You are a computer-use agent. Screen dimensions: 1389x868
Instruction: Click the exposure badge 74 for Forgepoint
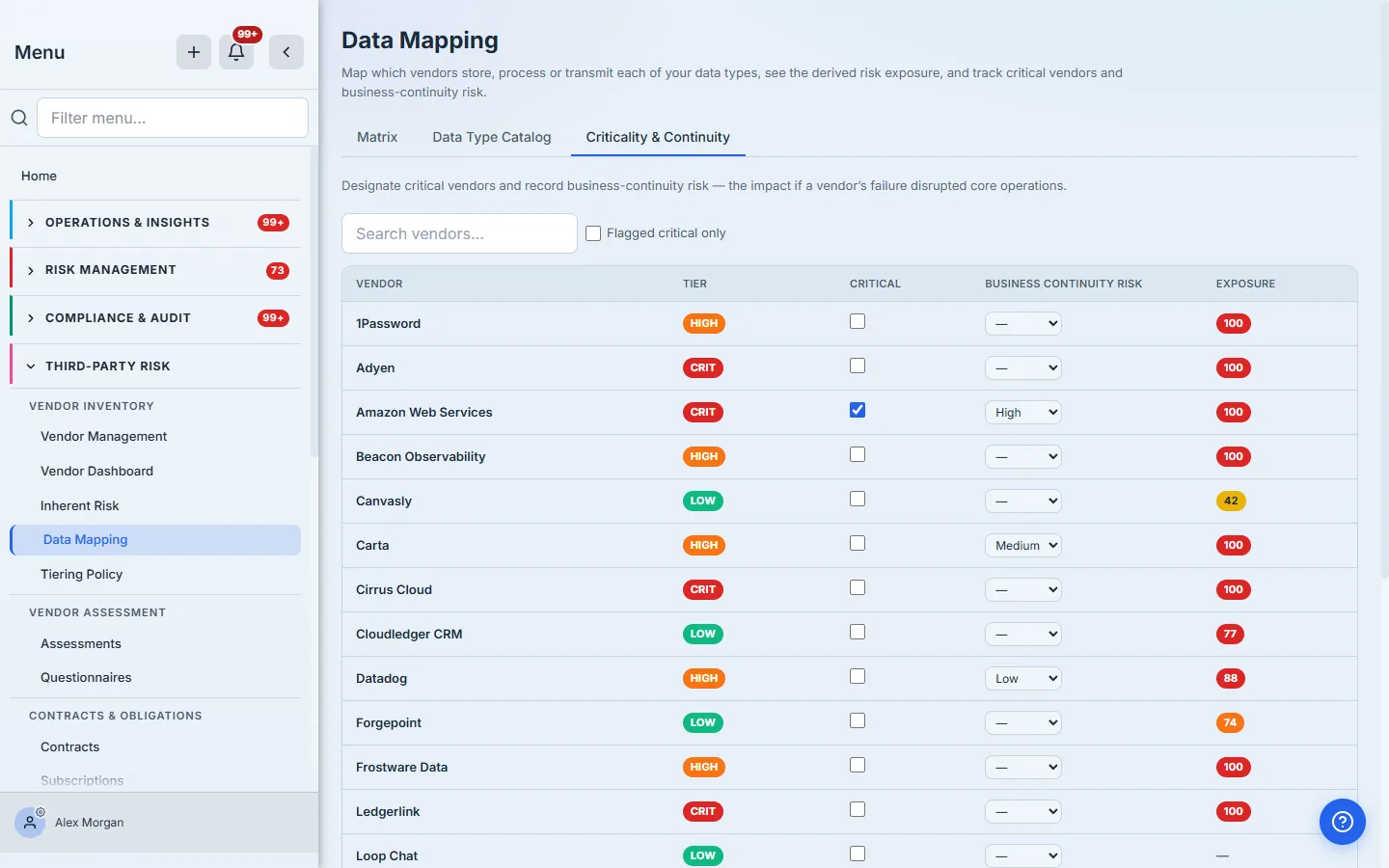[x=1230, y=723]
